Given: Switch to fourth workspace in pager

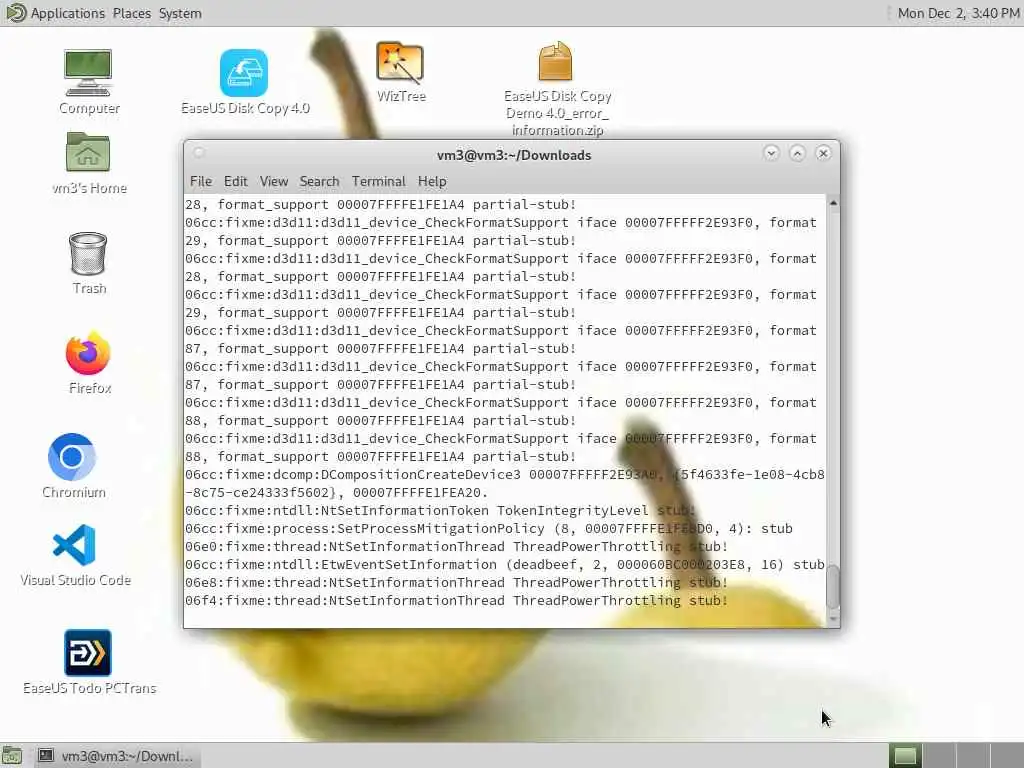Looking at the screenshot, I should click(x=1007, y=756).
